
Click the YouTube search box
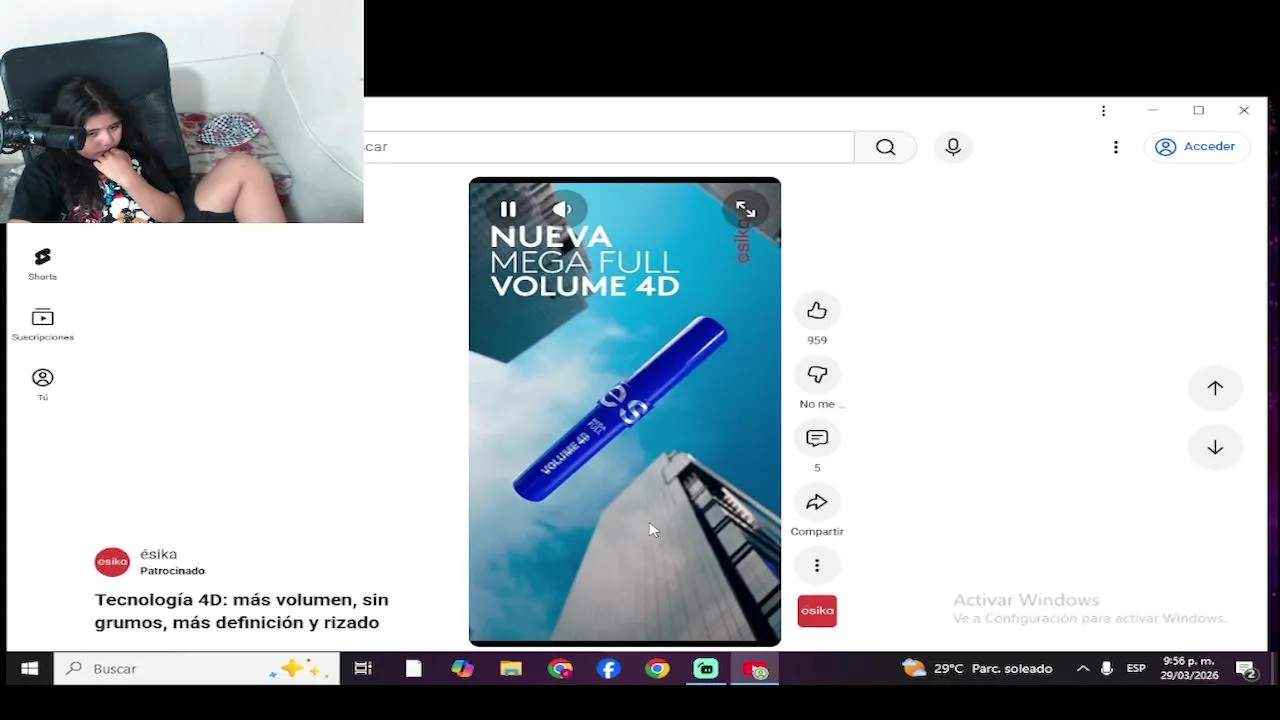(608, 147)
